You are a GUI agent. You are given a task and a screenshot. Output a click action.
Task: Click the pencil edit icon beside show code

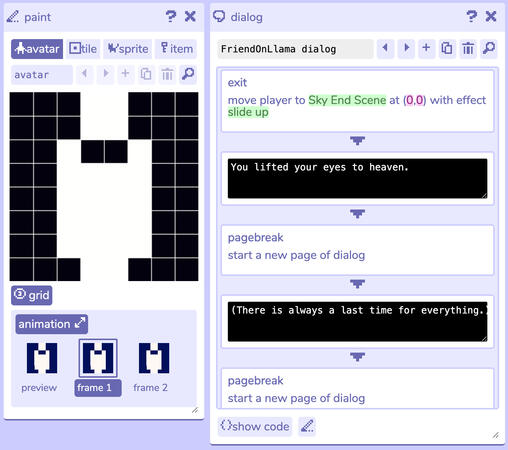click(x=307, y=426)
